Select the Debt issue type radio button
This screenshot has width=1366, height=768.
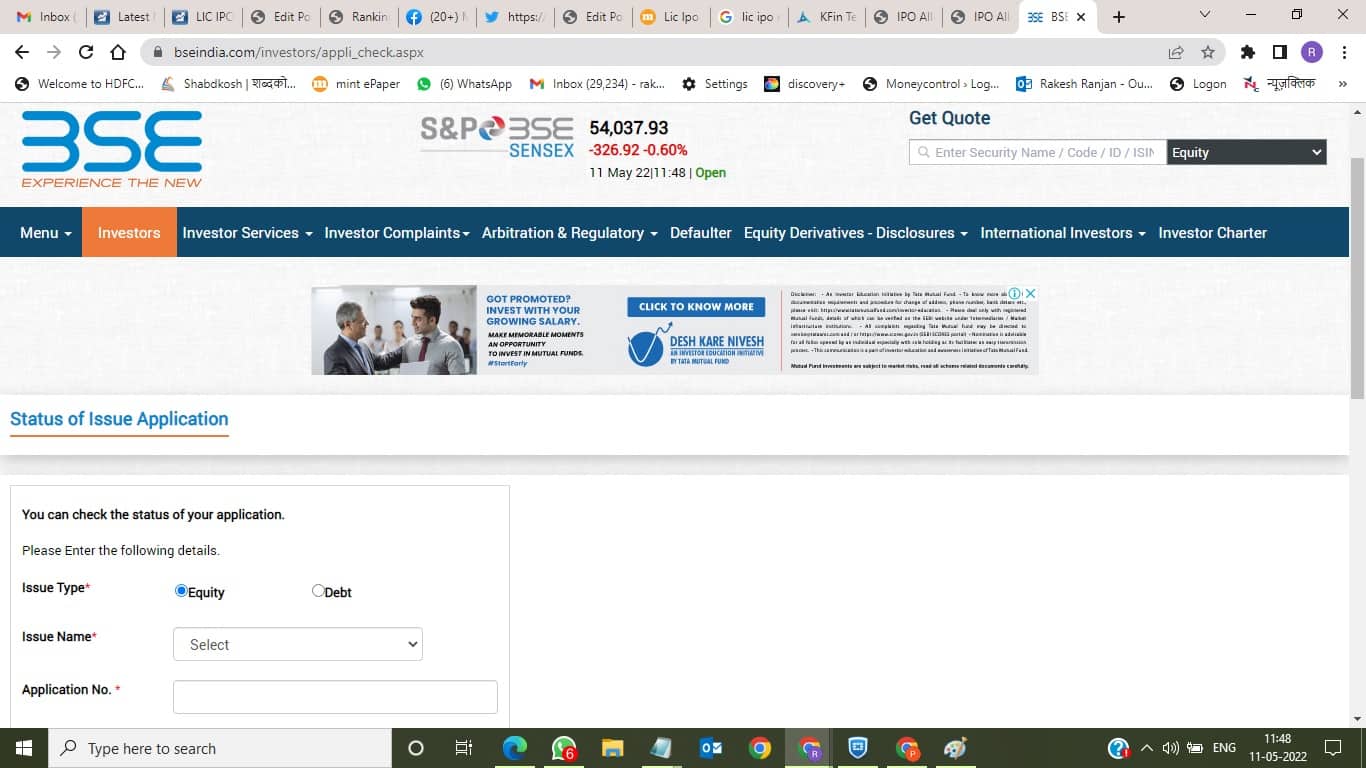click(317, 590)
